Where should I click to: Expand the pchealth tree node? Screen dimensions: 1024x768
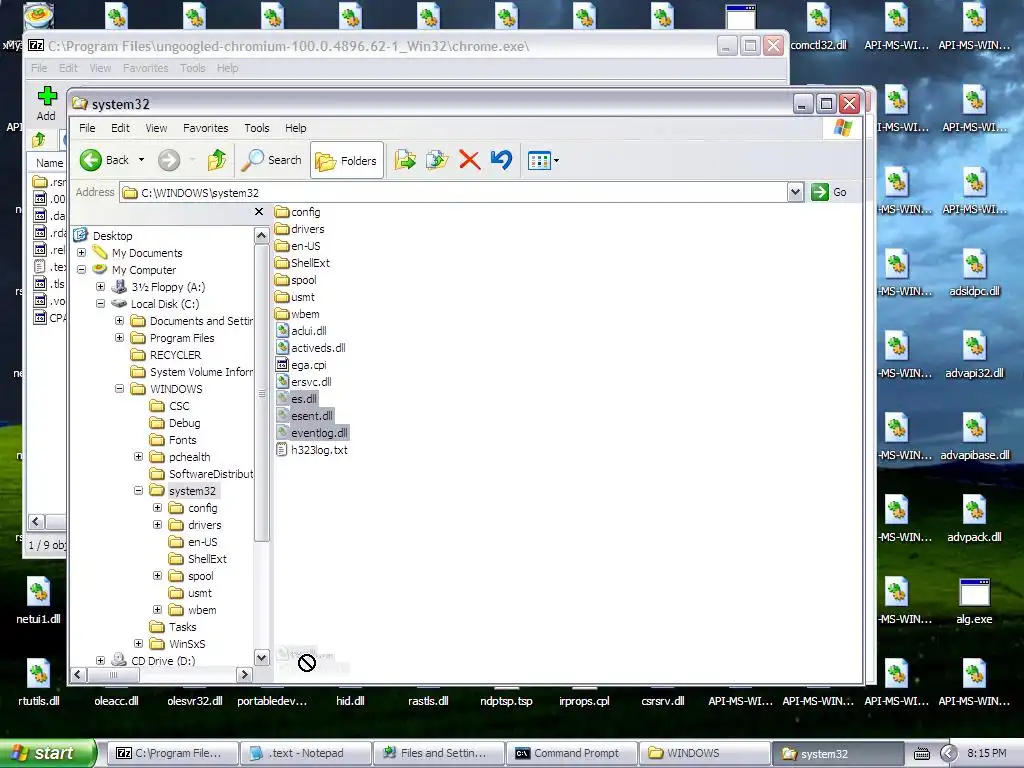(x=138, y=456)
